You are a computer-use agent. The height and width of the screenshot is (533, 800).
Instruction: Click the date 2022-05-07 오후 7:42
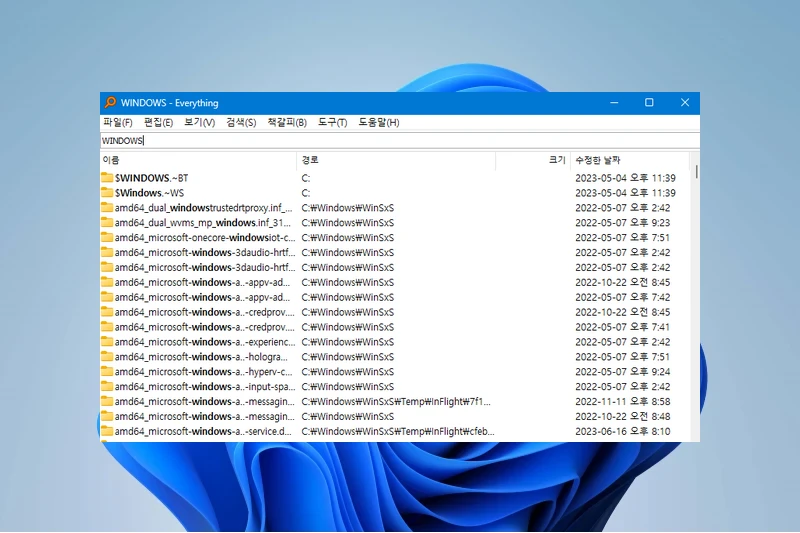click(x=622, y=297)
